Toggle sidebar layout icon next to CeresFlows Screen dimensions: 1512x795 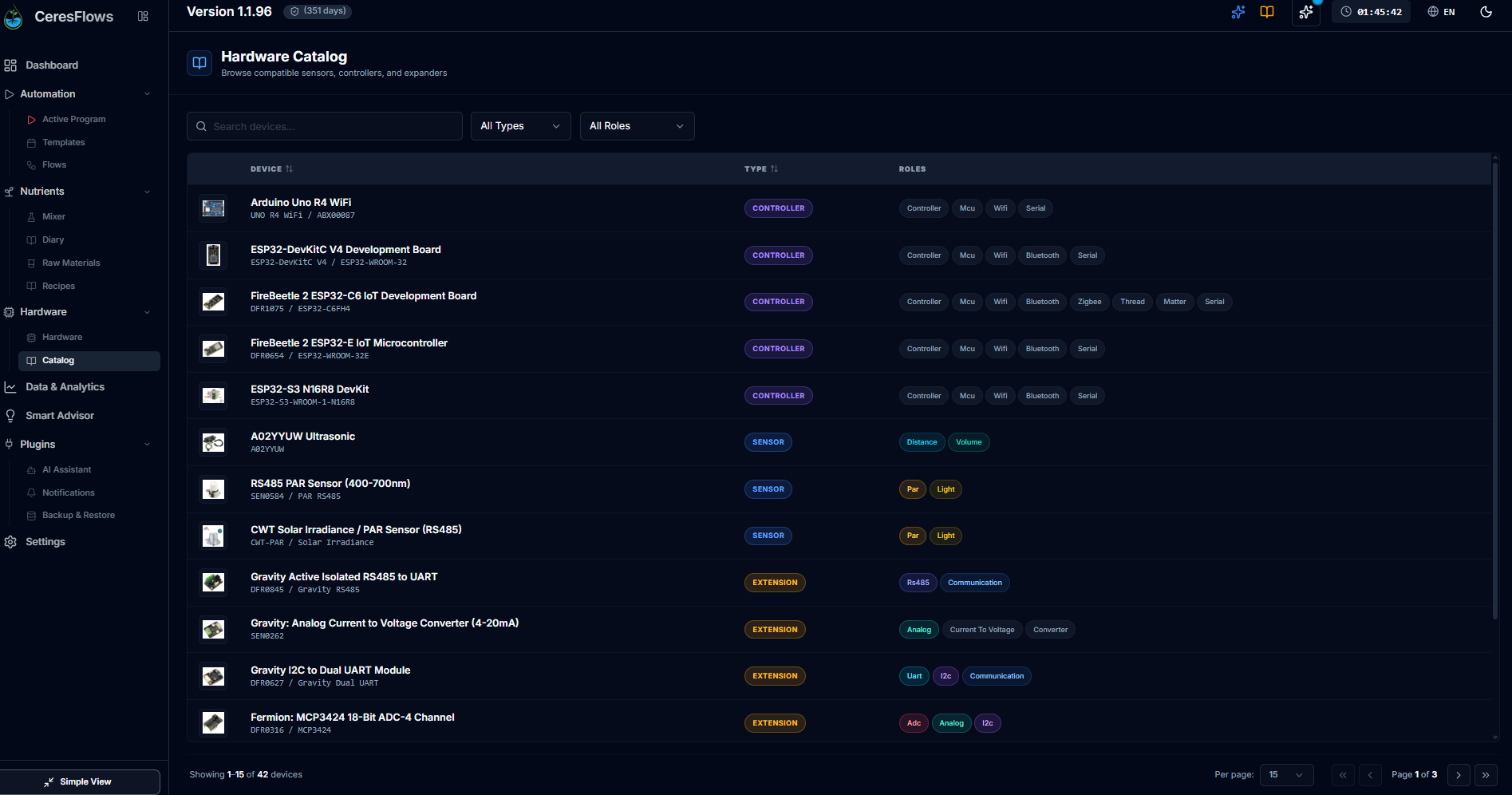click(143, 16)
